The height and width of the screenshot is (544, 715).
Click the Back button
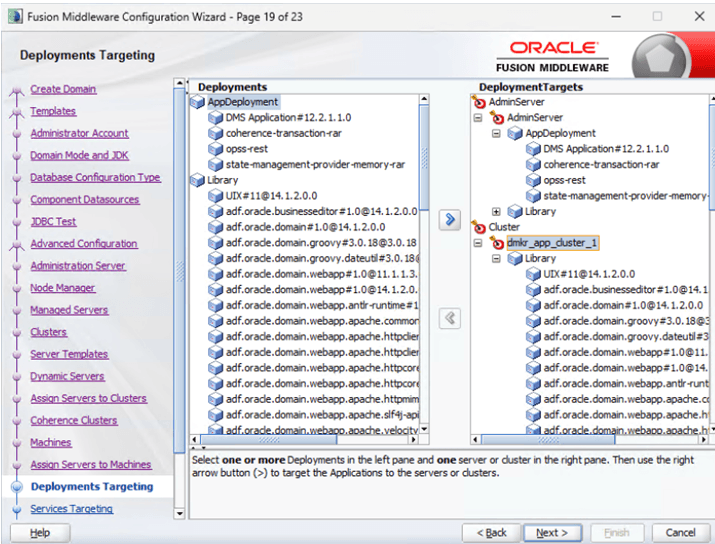491,533
